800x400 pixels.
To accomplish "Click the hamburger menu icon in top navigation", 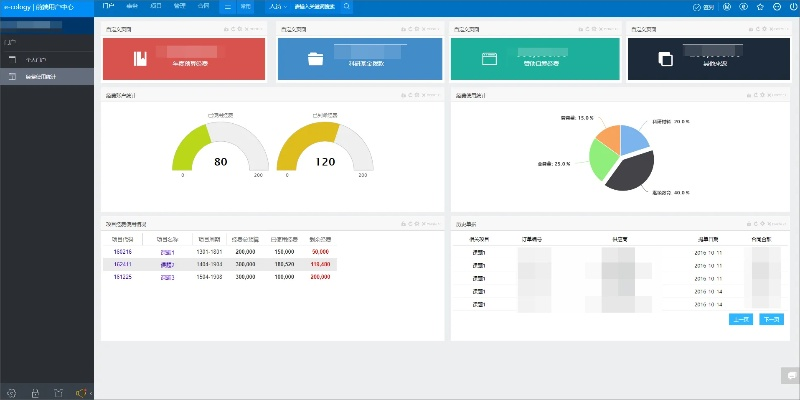I will pyautogui.click(x=227, y=6).
